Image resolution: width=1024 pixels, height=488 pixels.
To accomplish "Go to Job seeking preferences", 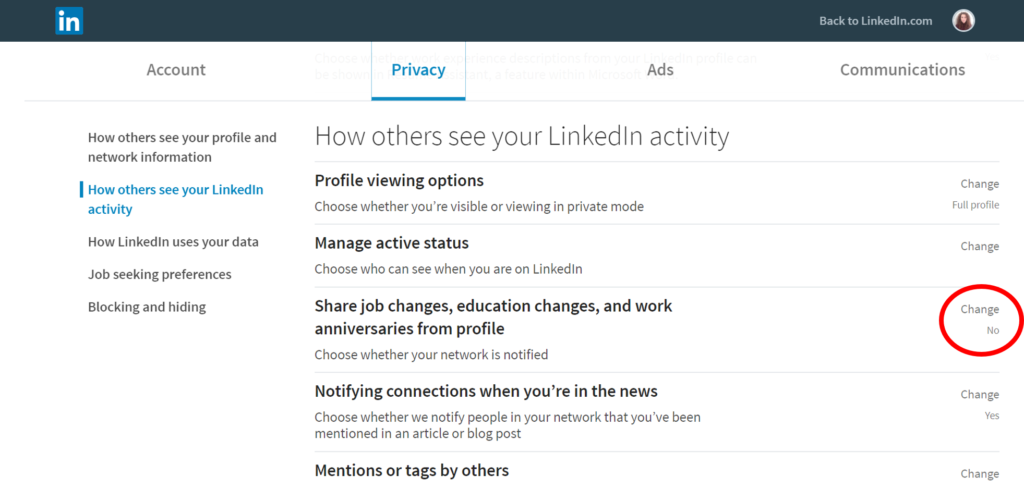I will 159,274.
